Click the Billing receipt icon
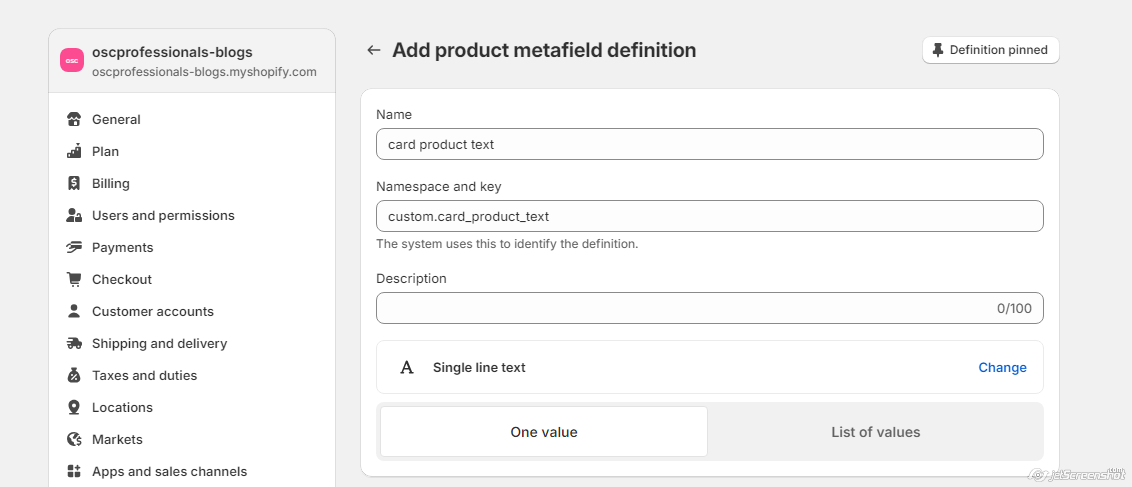The image size is (1132, 487). tap(74, 183)
